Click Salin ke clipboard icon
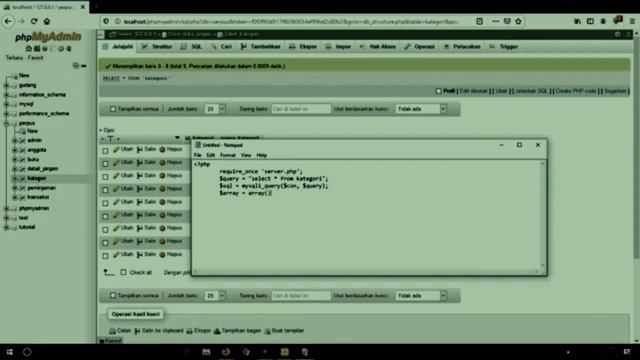The image size is (640, 360). click(x=137, y=331)
